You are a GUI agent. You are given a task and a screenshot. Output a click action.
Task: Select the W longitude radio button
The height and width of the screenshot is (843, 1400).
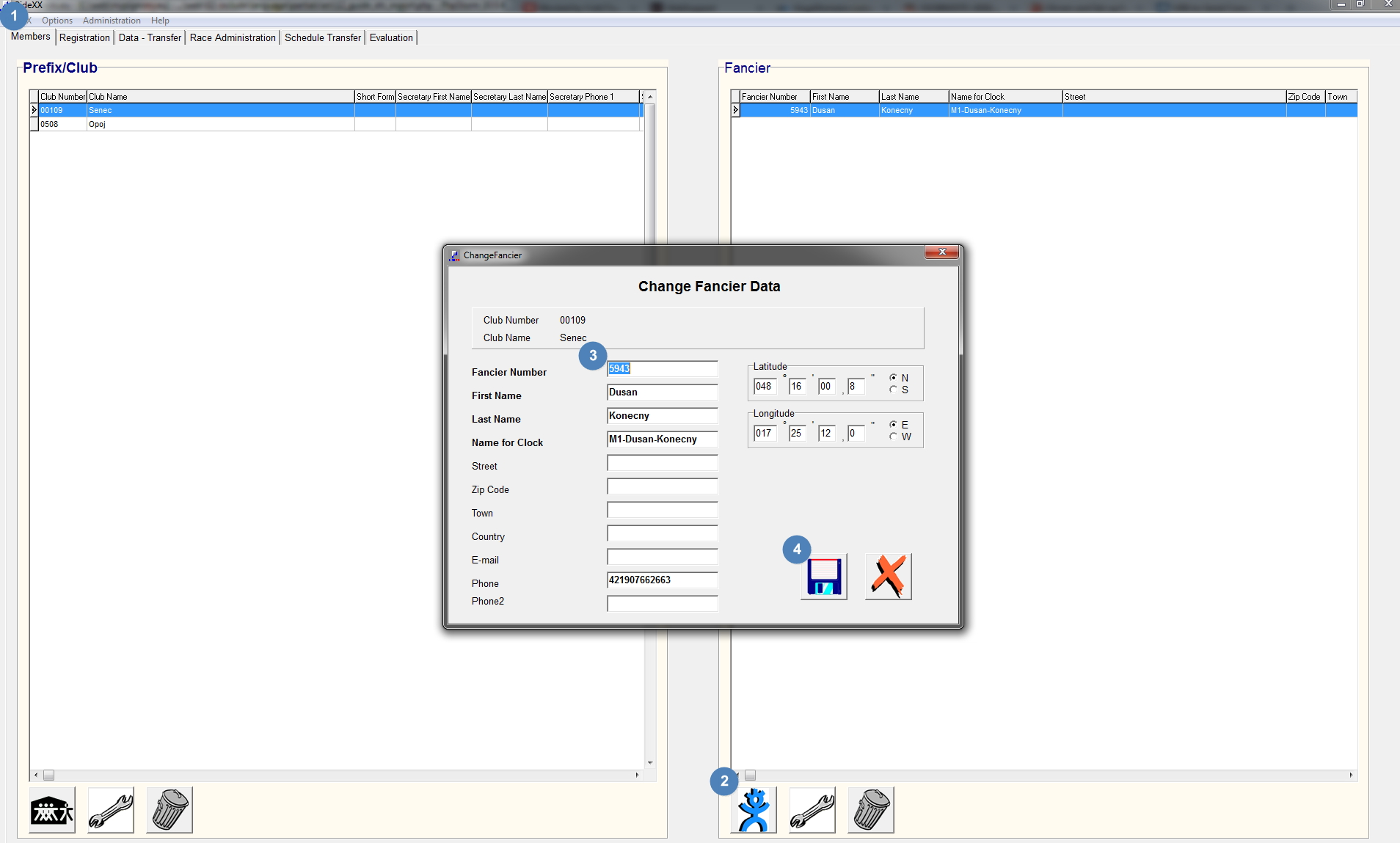click(893, 437)
